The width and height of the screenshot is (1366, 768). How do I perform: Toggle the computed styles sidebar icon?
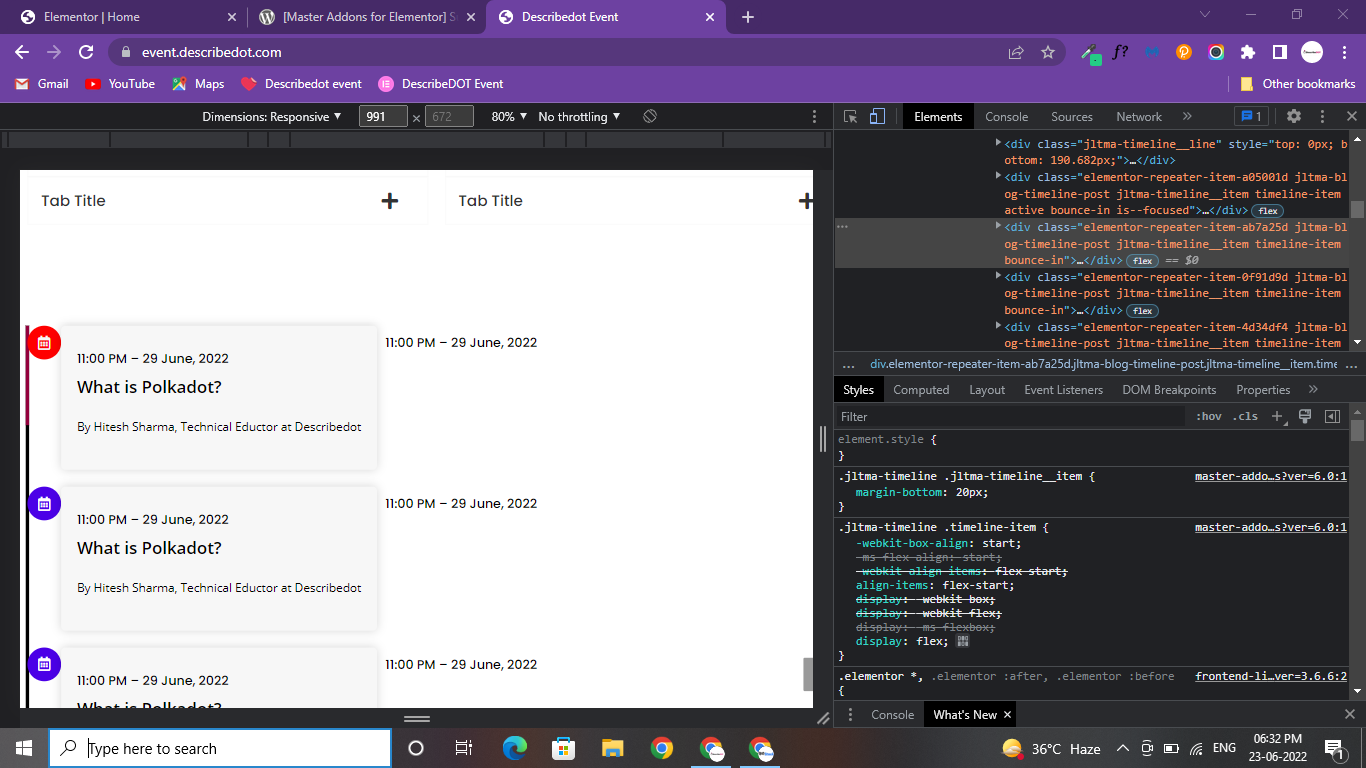pyautogui.click(x=1332, y=416)
